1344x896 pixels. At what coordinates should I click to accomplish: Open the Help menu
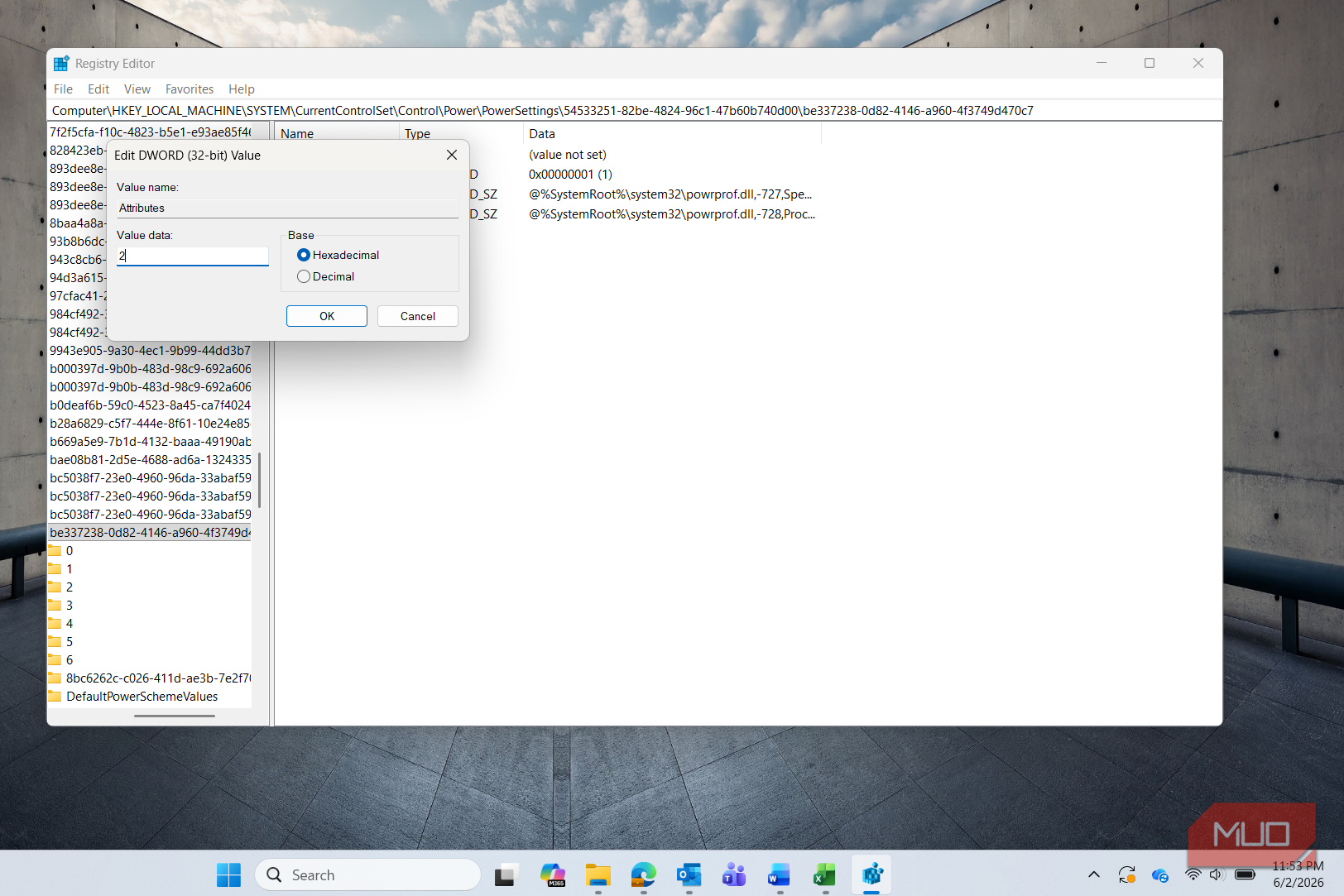[x=242, y=89]
